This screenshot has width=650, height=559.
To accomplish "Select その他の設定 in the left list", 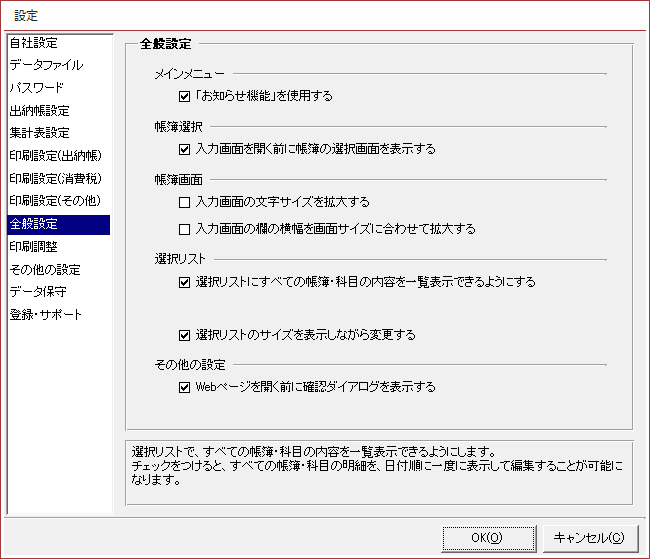I will [44, 269].
